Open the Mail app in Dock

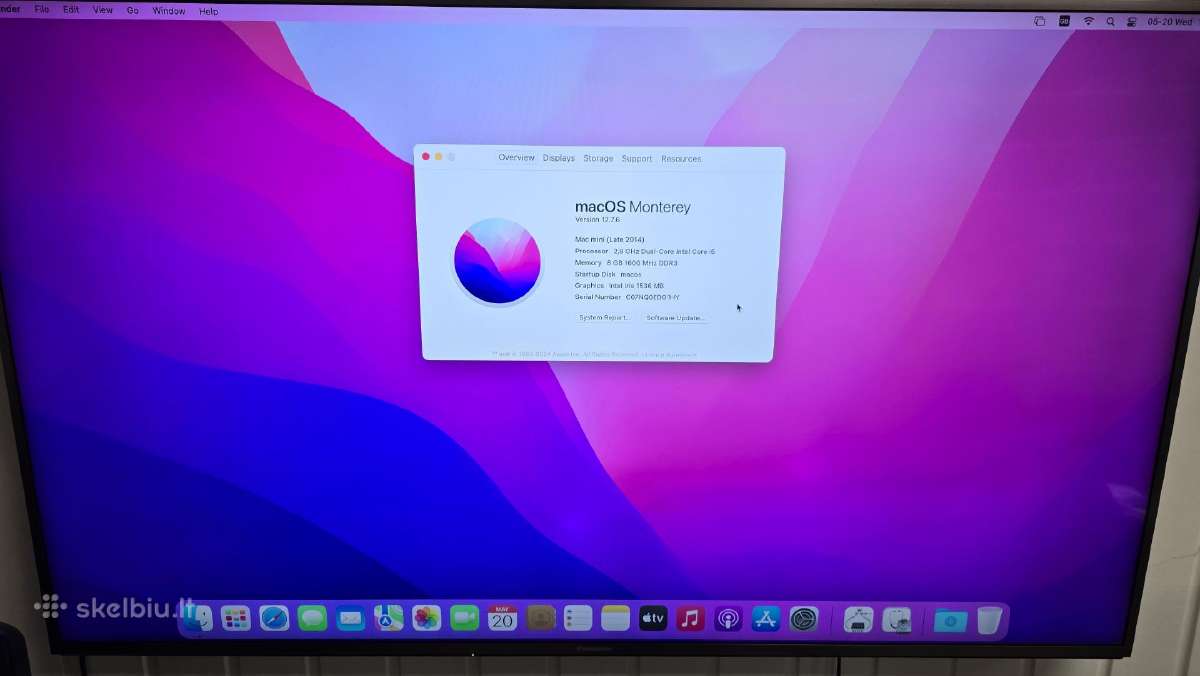click(350, 618)
